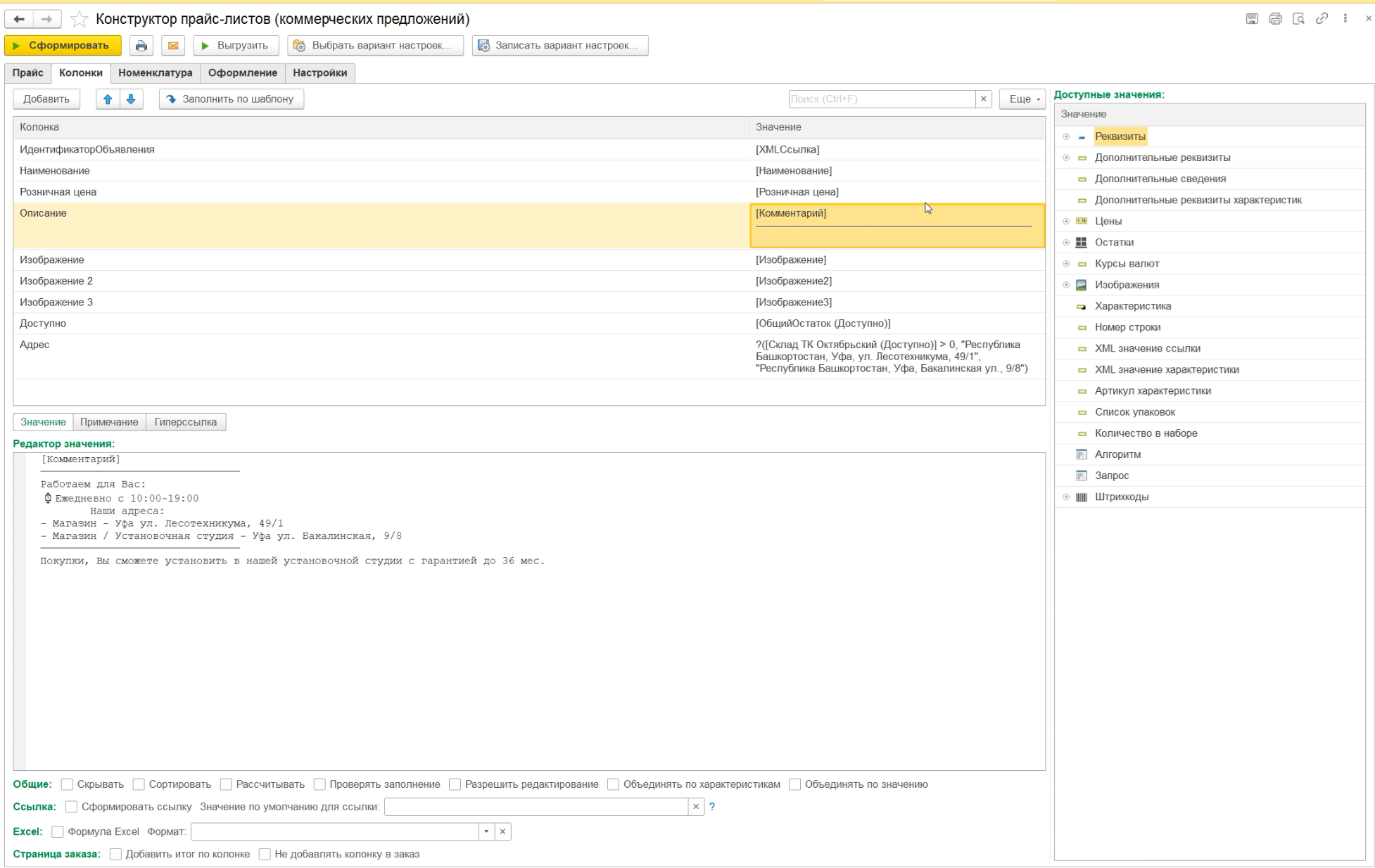
Task: Enable Добавить итог по колонке checkbox
Action: pyautogui.click(x=115, y=854)
